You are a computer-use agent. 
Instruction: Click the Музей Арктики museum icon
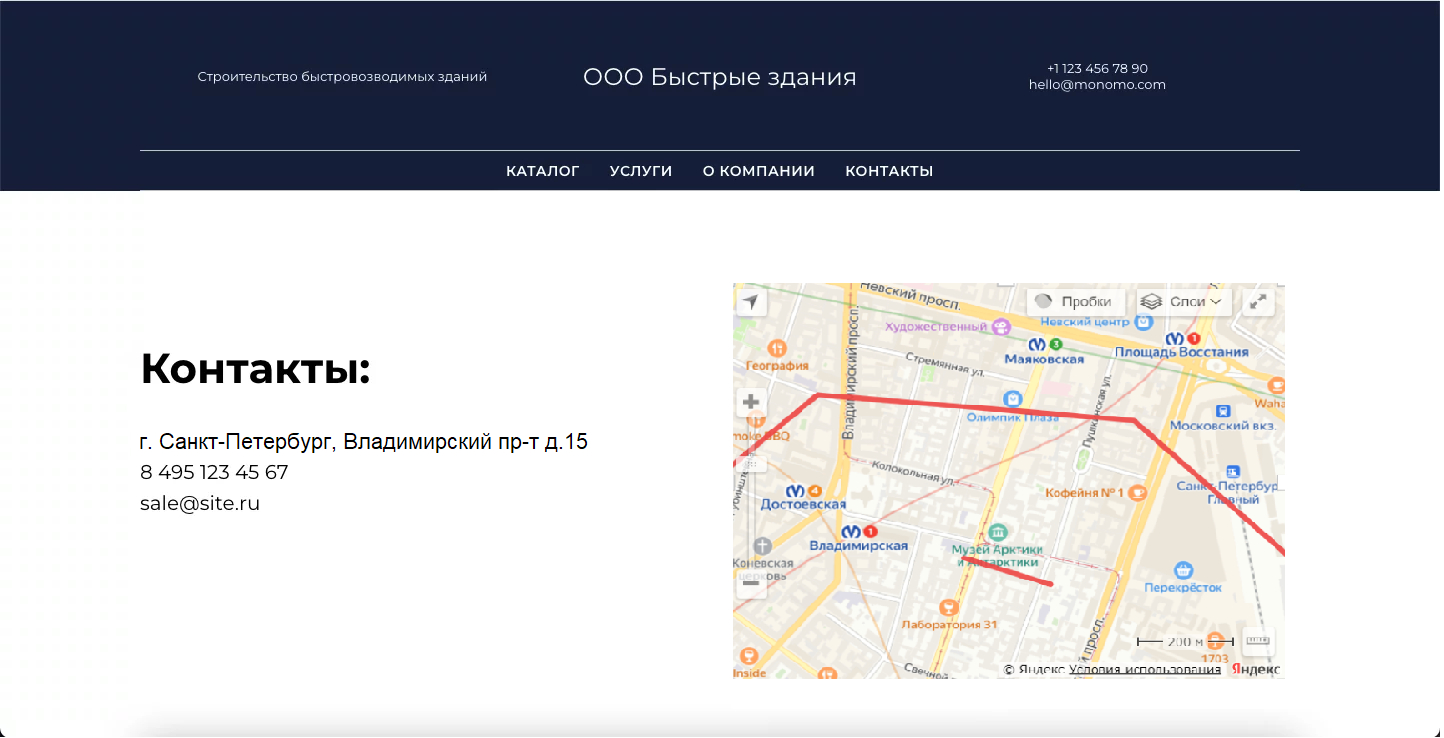[996, 532]
